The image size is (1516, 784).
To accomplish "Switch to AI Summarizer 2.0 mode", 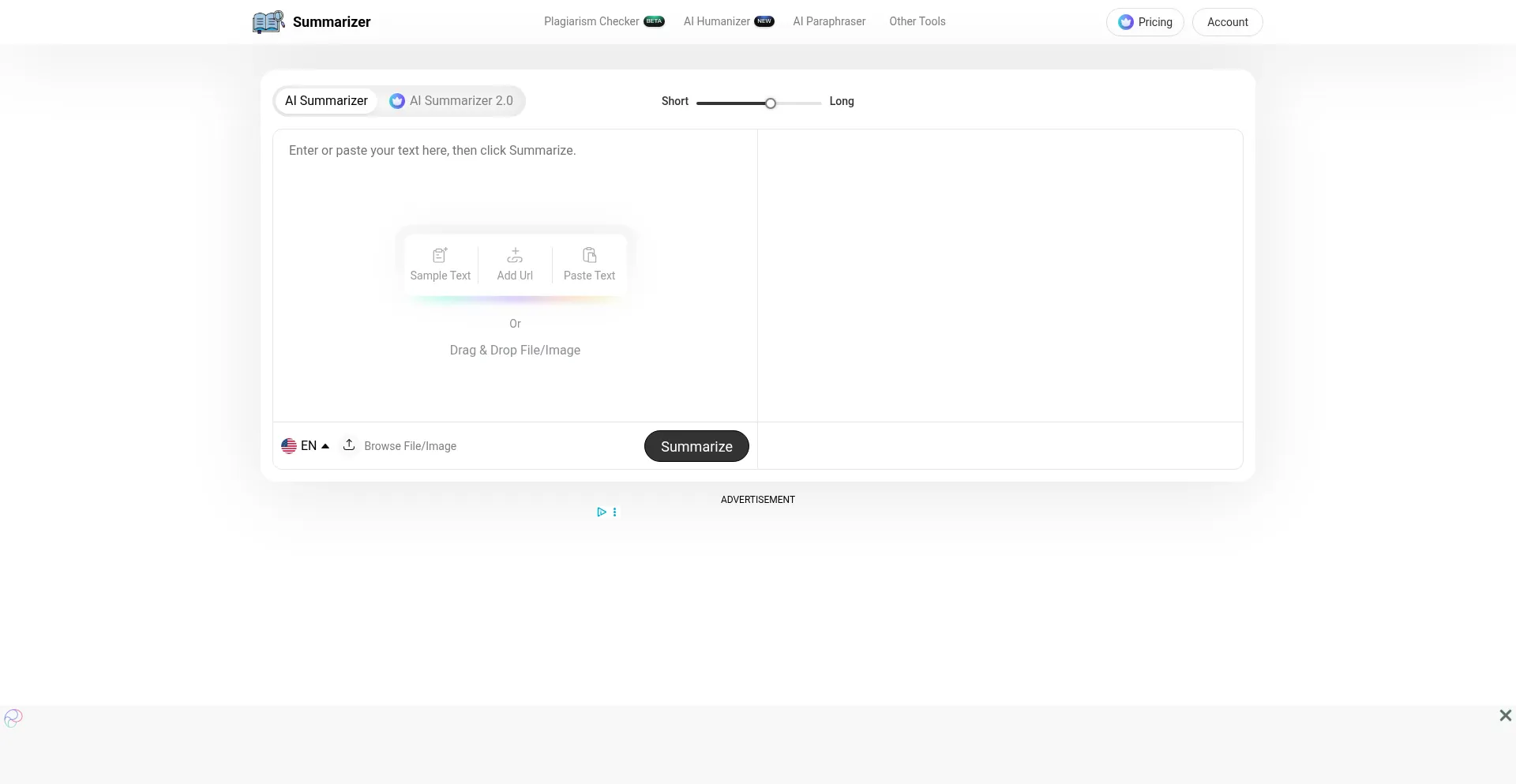I will click(452, 101).
